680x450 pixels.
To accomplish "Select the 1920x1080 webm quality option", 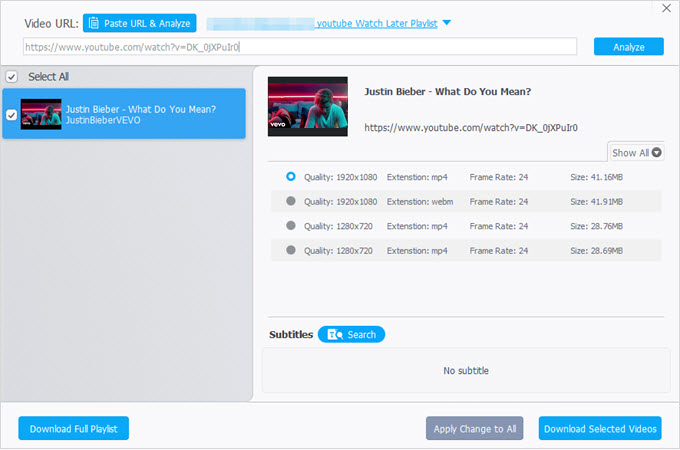I will pyautogui.click(x=291, y=201).
